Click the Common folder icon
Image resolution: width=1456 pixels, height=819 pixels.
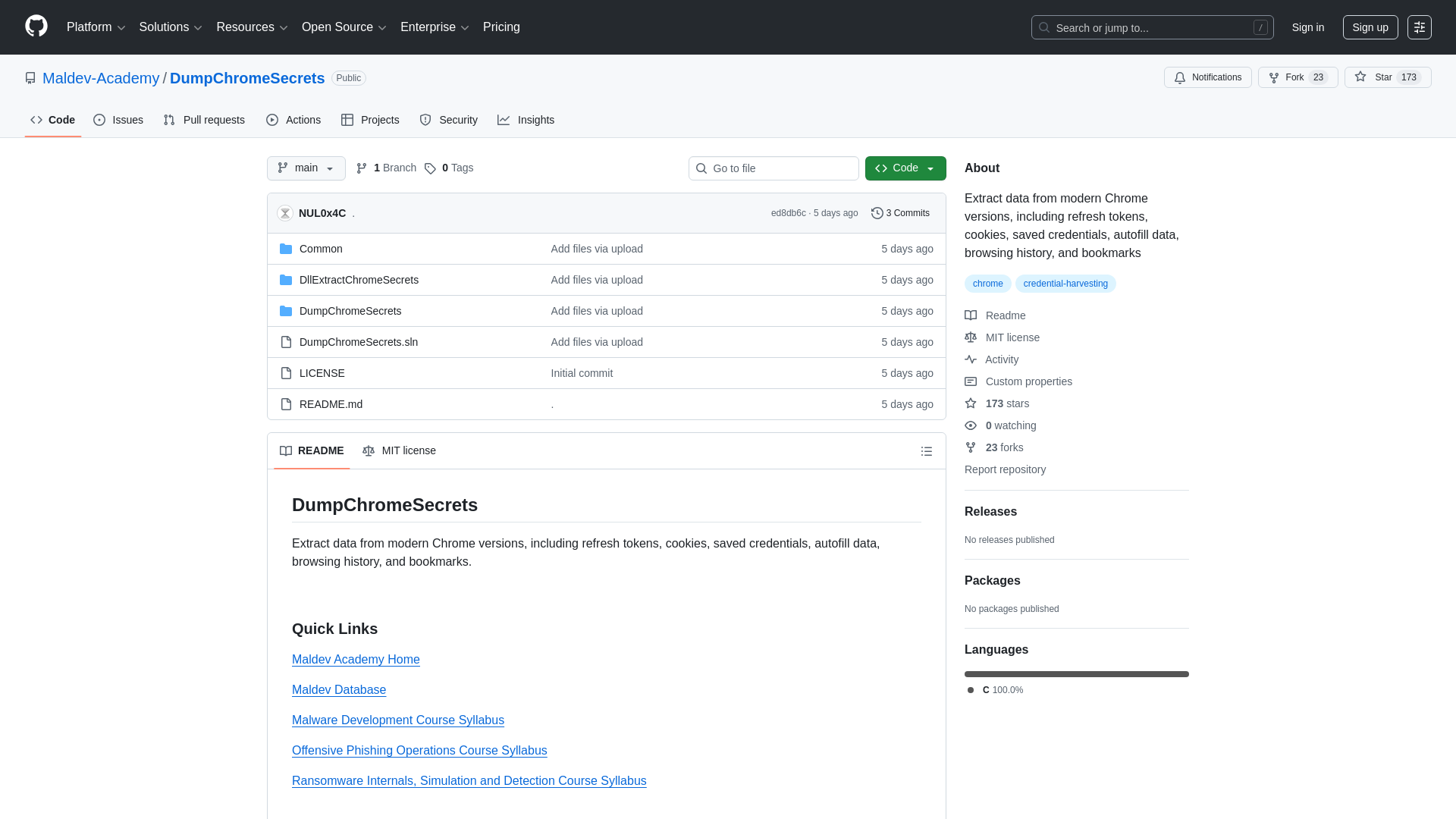286,249
